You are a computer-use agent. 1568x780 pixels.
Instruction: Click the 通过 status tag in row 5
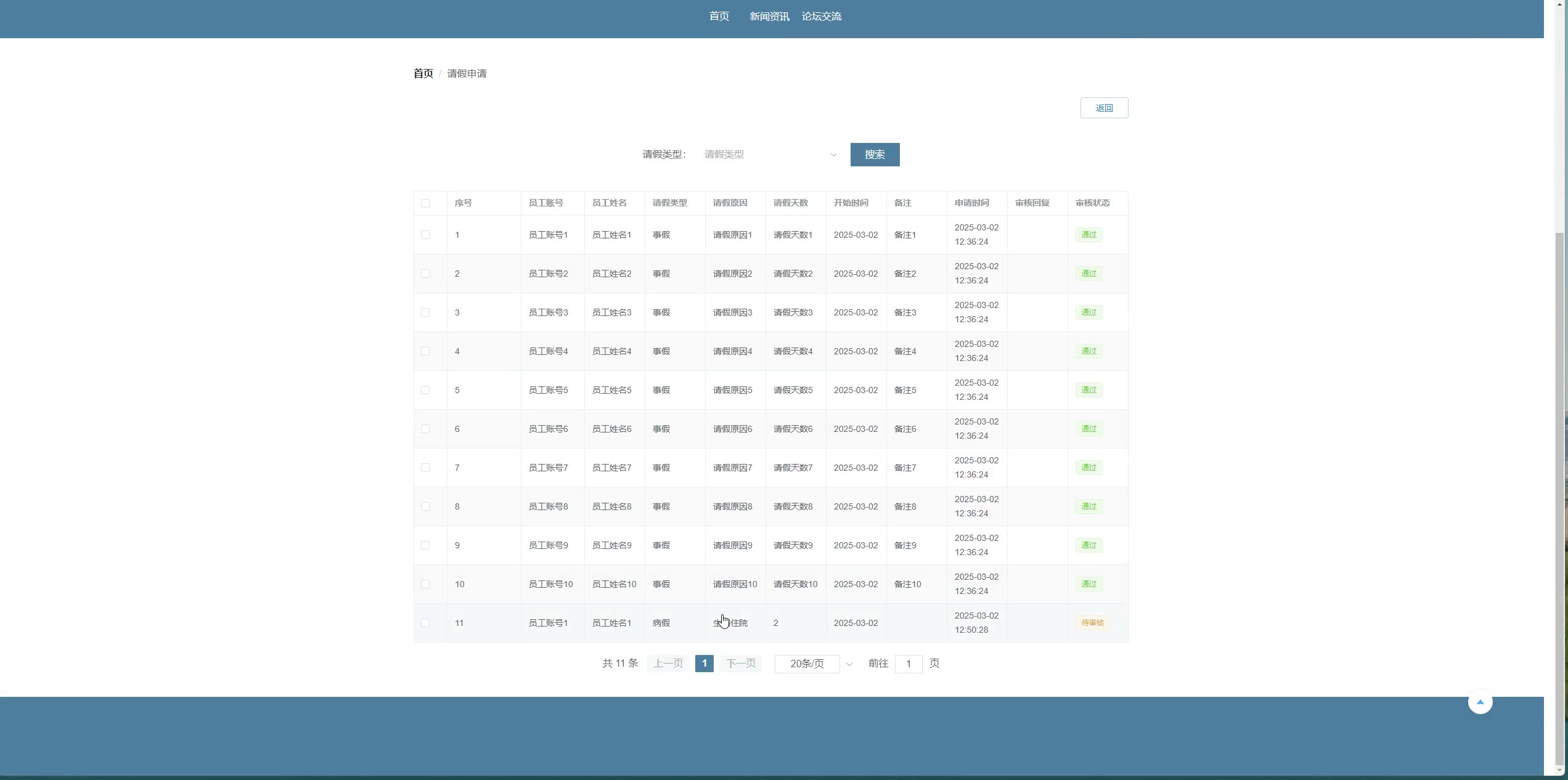click(x=1088, y=390)
